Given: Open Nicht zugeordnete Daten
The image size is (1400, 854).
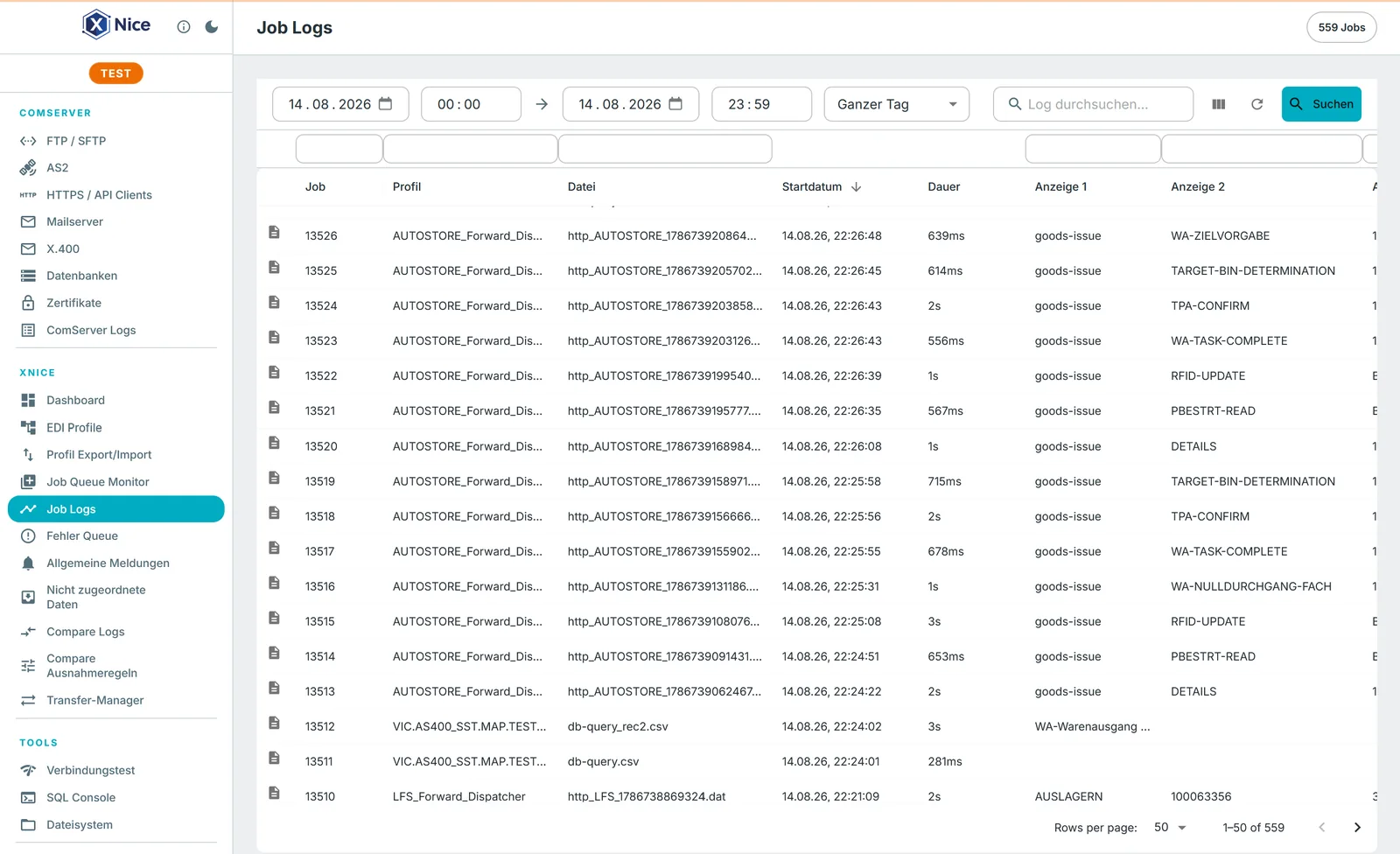Looking at the screenshot, I should point(115,597).
